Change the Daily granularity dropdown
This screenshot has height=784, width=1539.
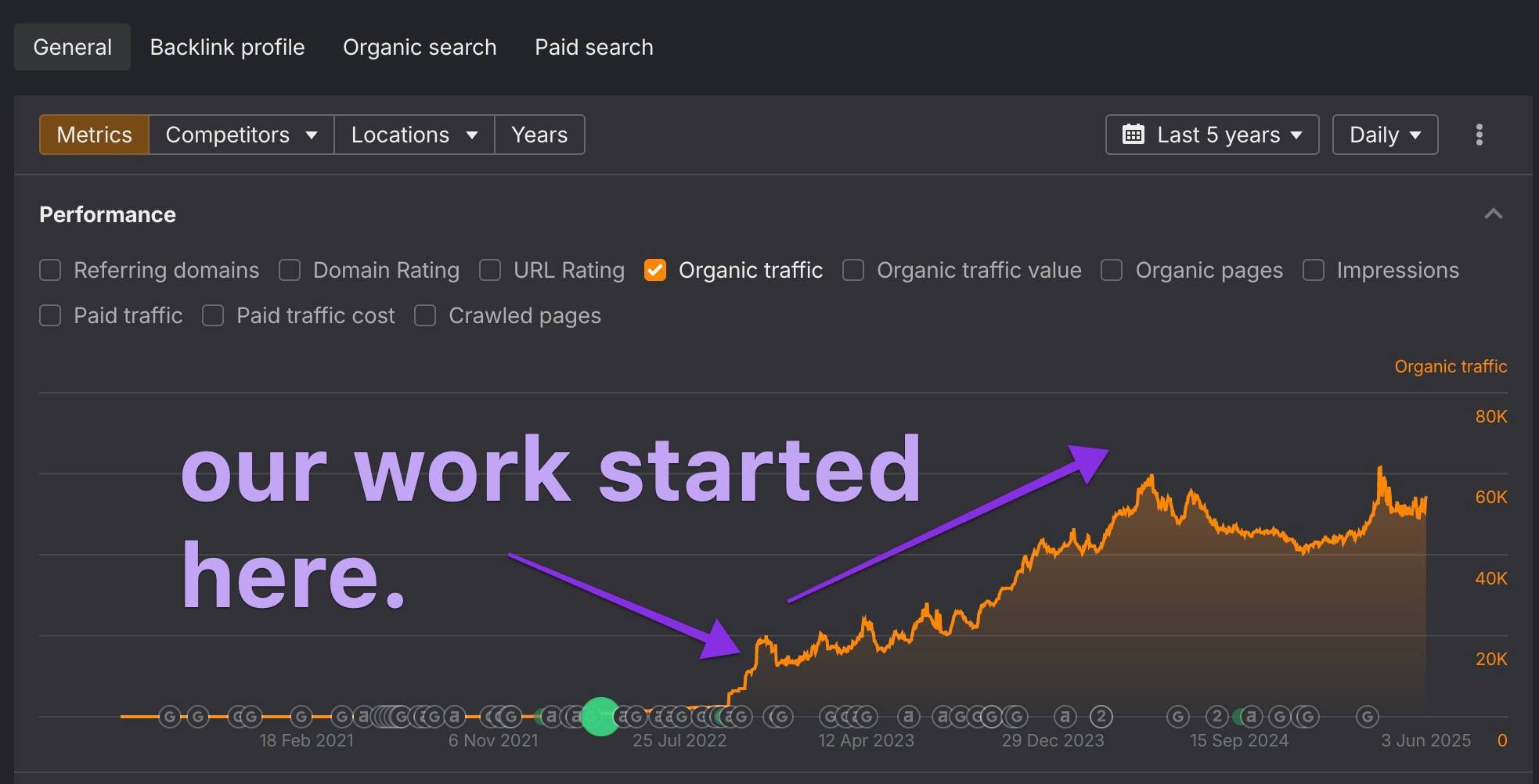coord(1385,135)
